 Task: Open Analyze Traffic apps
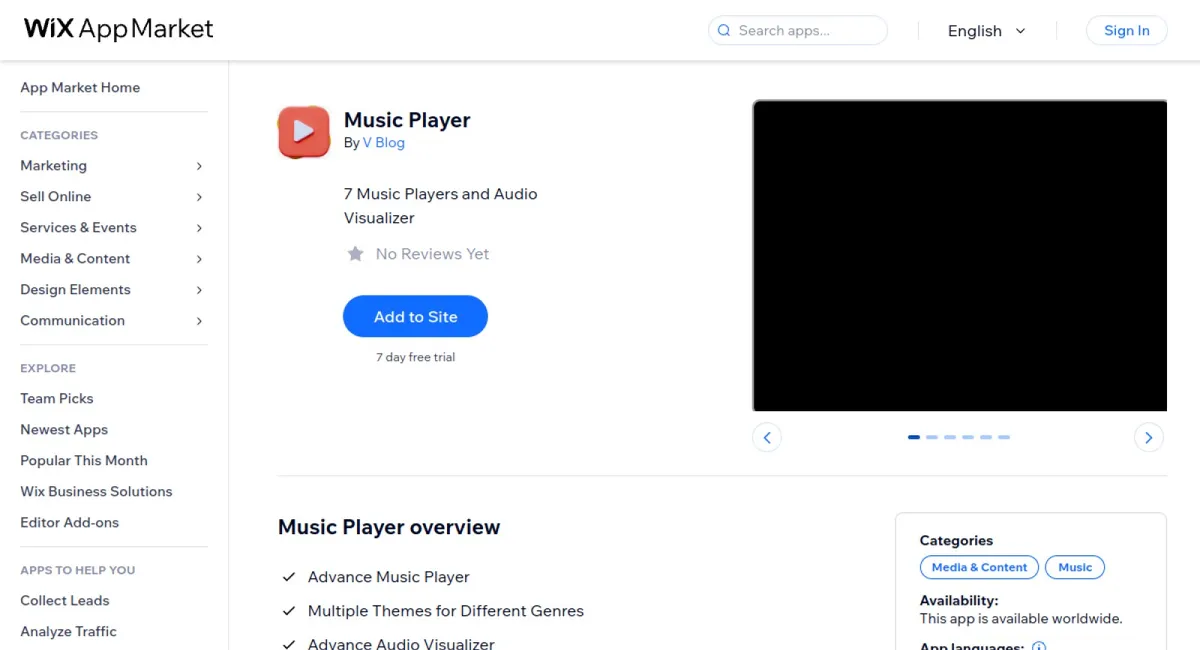68,632
